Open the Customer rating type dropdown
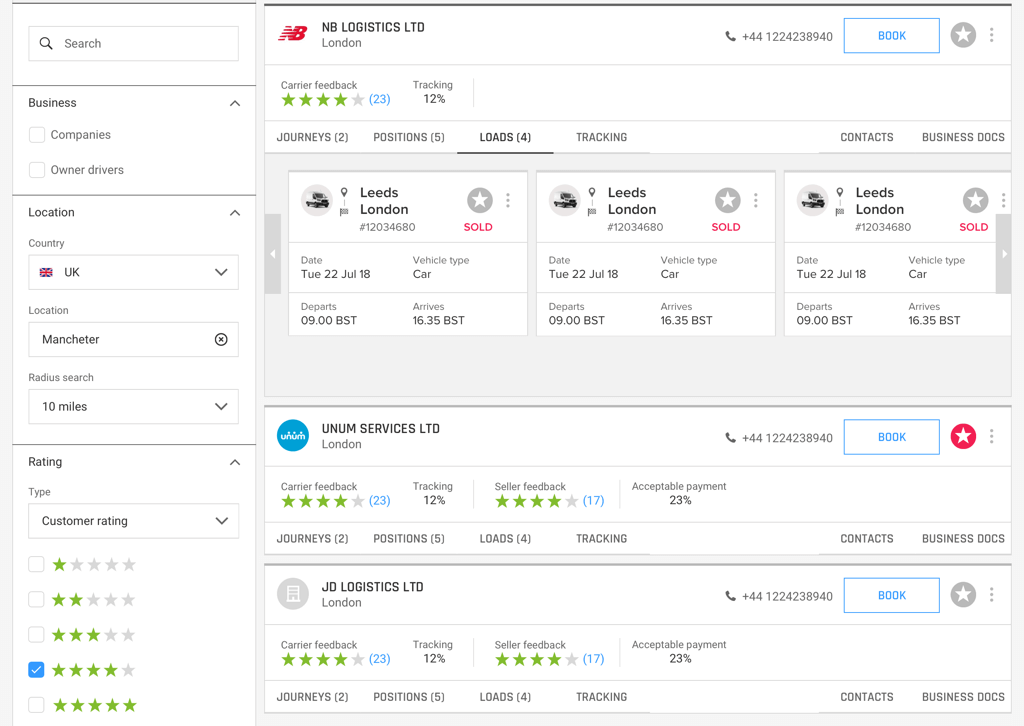The image size is (1024, 726). pyautogui.click(x=133, y=521)
